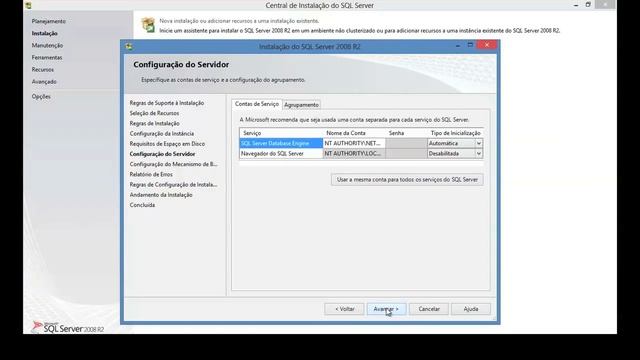Switch to the Agrupamento tab
The image size is (640, 360).
(x=301, y=105)
